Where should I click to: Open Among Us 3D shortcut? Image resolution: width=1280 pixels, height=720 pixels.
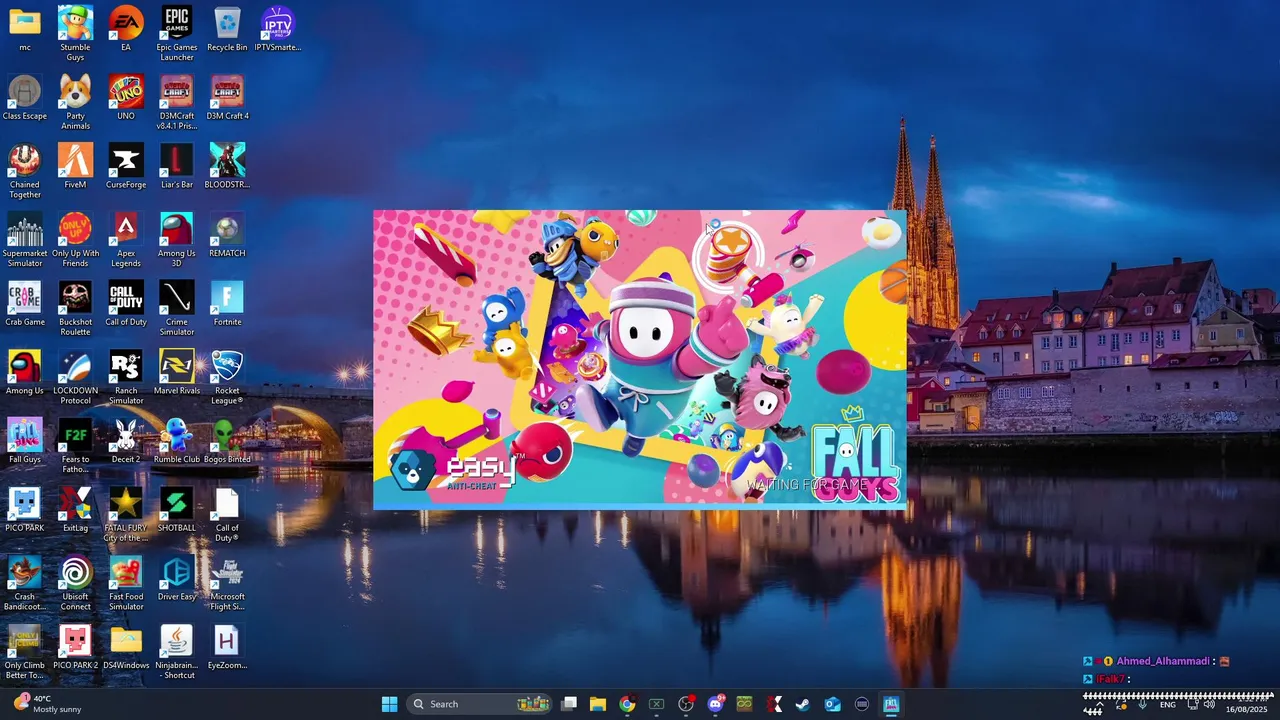177,240
